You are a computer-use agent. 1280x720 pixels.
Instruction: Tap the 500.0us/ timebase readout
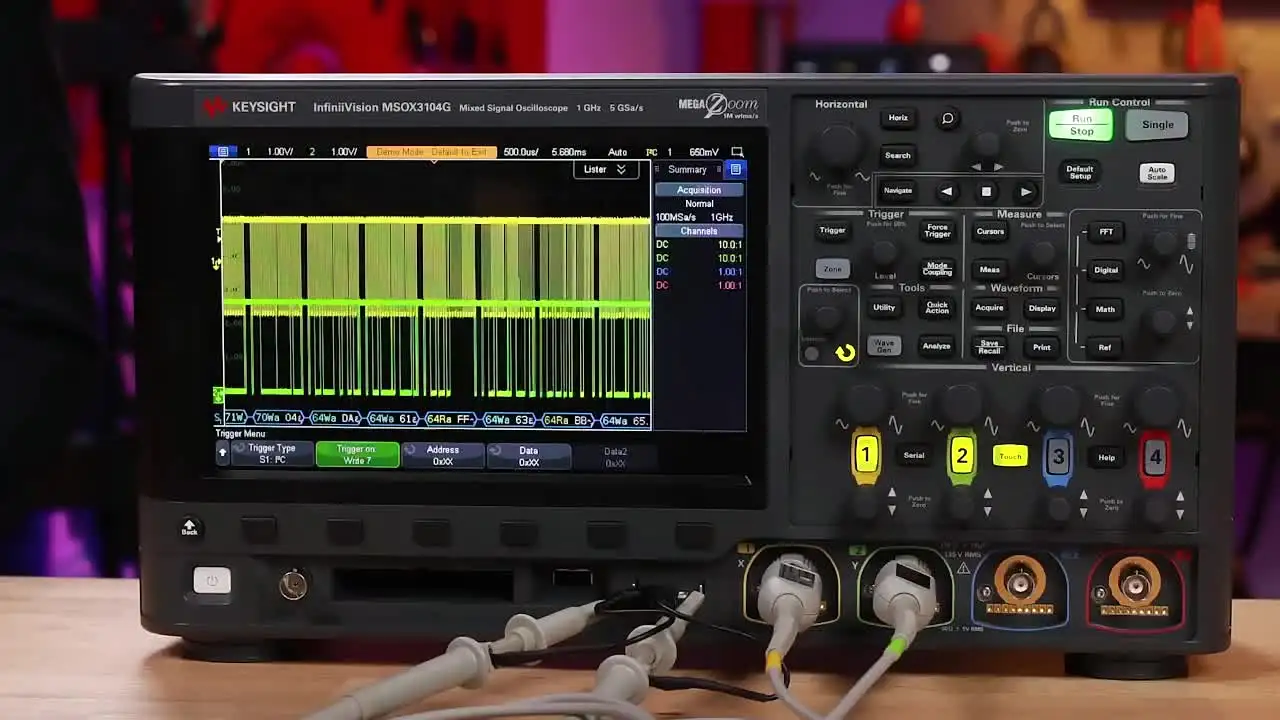click(x=521, y=152)
